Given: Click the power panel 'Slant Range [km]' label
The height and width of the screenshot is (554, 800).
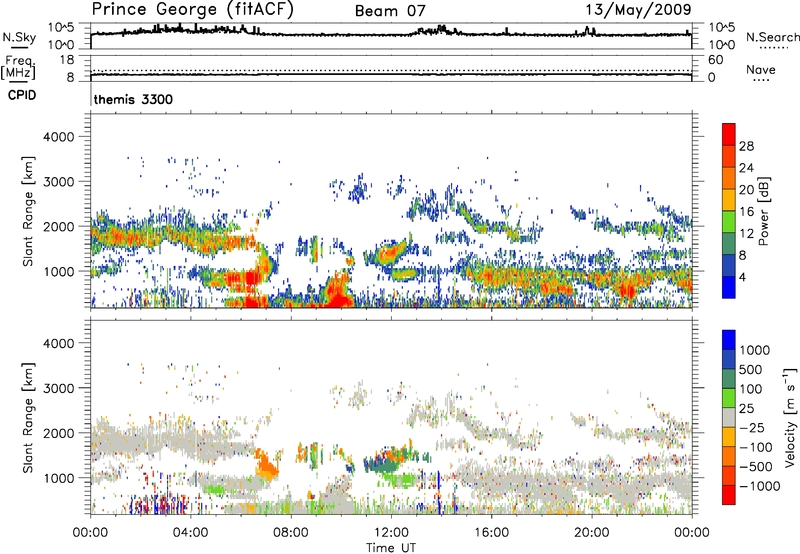Looking at the screenshot, I should (x=28, y=211).
